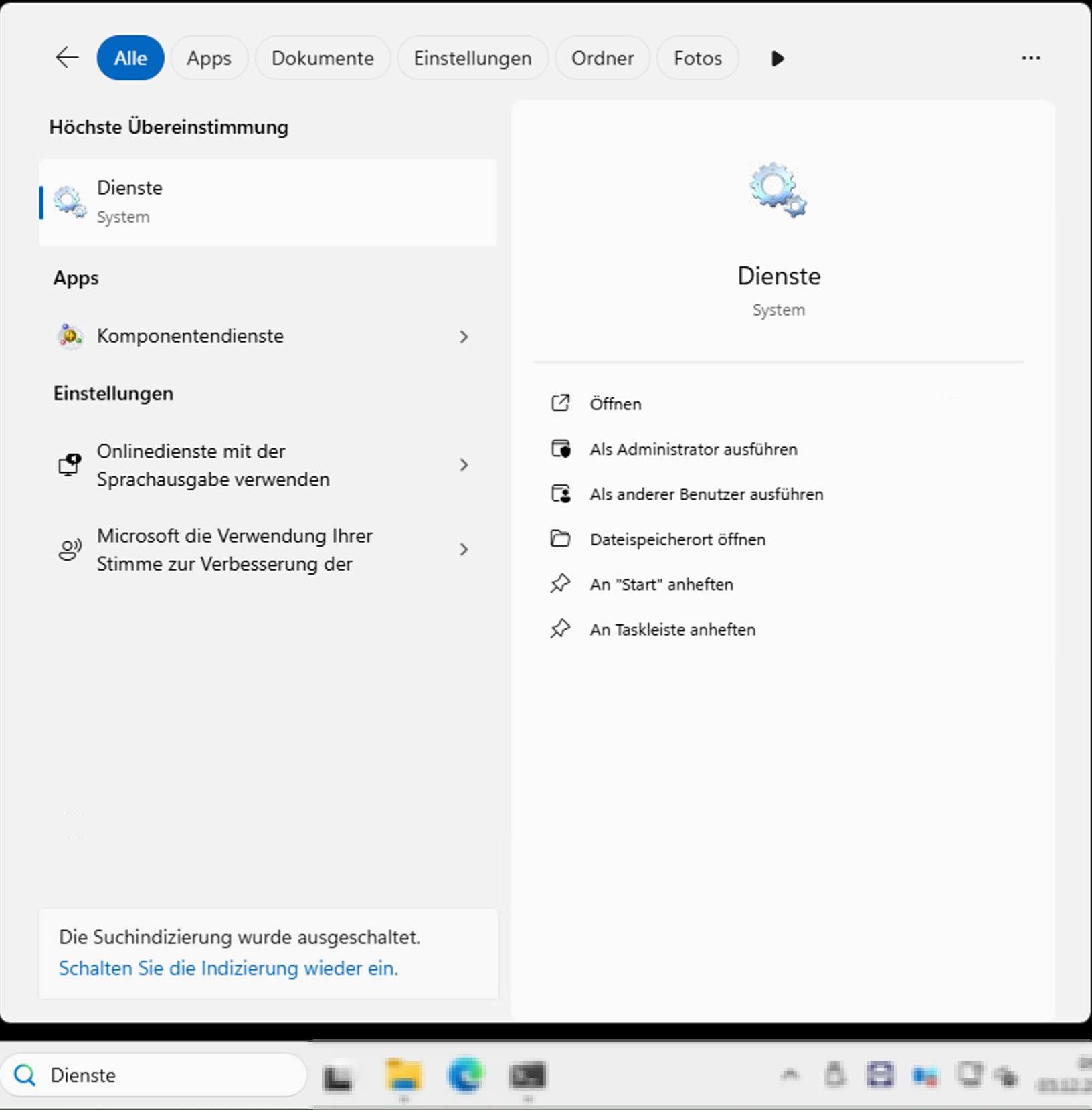Open File Explorer from the taskbar
Screen dimensions: 1092x1110
tap(403, 1075)
